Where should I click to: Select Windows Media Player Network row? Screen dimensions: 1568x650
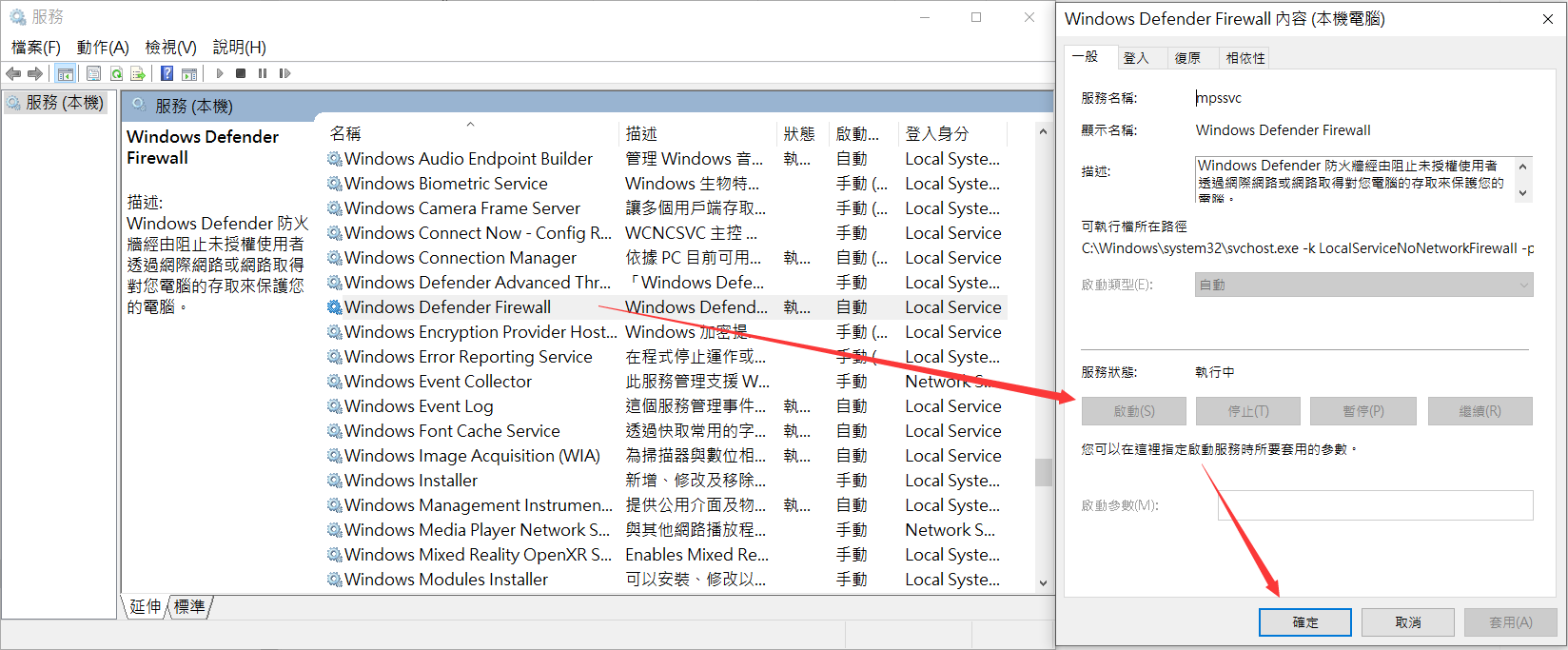(x=666, y=530)
